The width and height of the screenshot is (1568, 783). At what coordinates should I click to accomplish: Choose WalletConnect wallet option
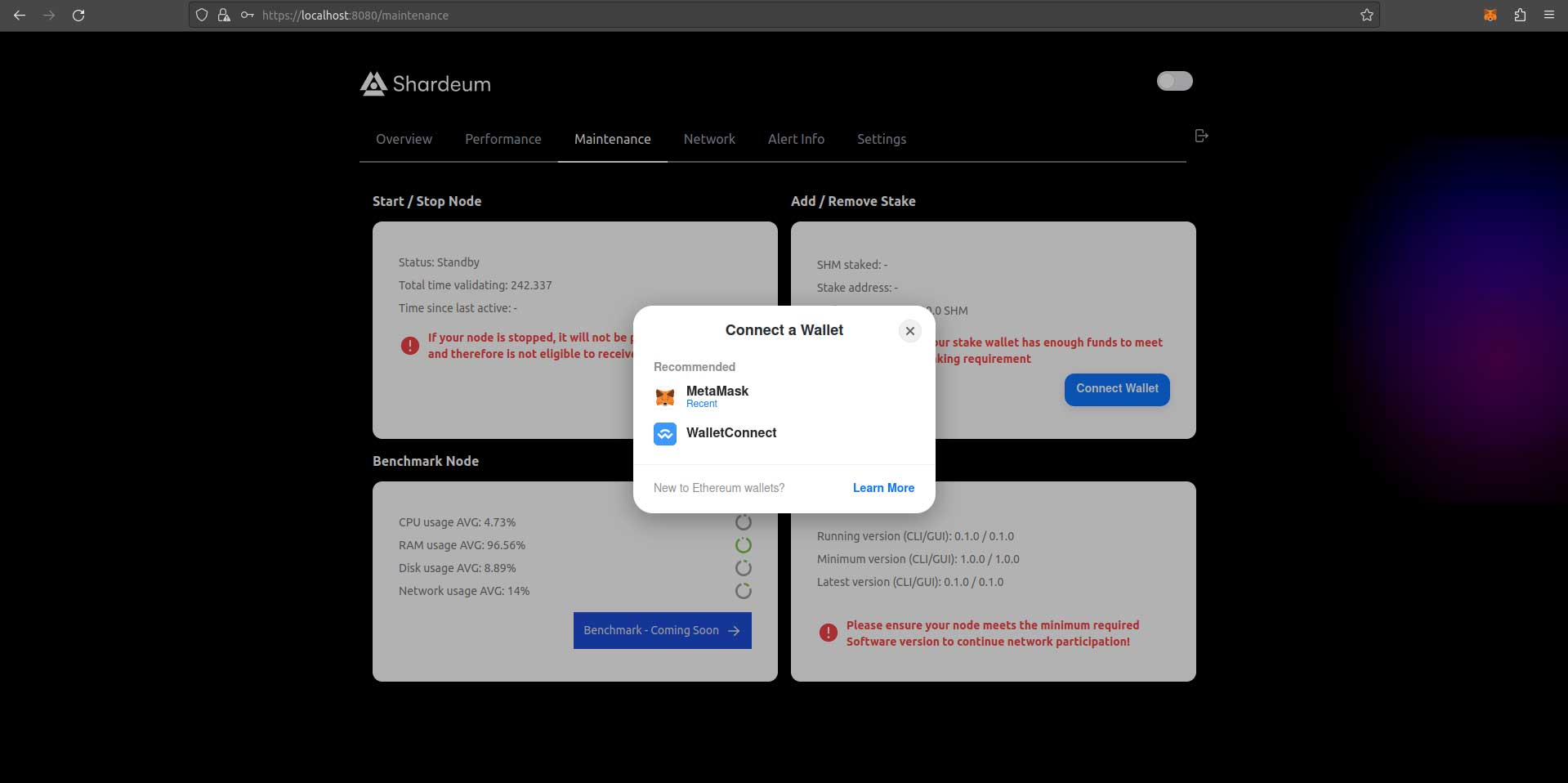[784, 433]
